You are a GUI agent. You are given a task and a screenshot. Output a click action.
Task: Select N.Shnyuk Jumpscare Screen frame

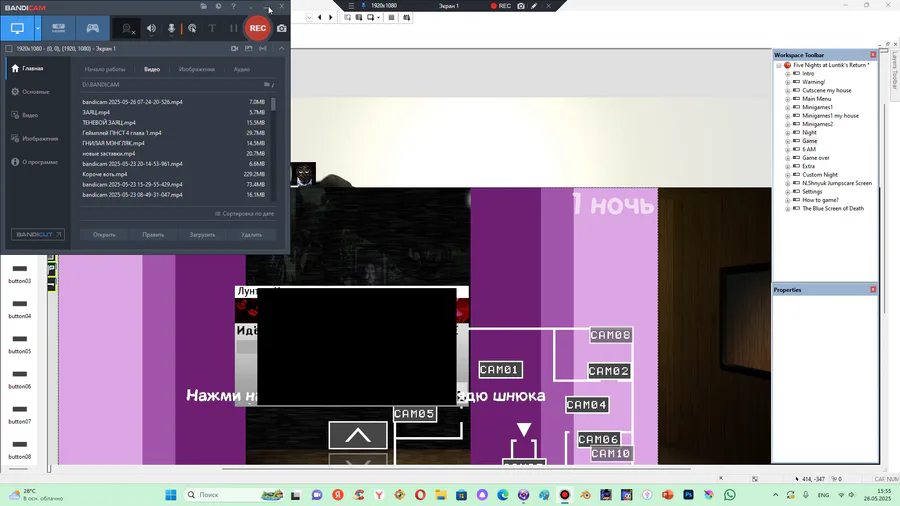[x=837, y=184]
